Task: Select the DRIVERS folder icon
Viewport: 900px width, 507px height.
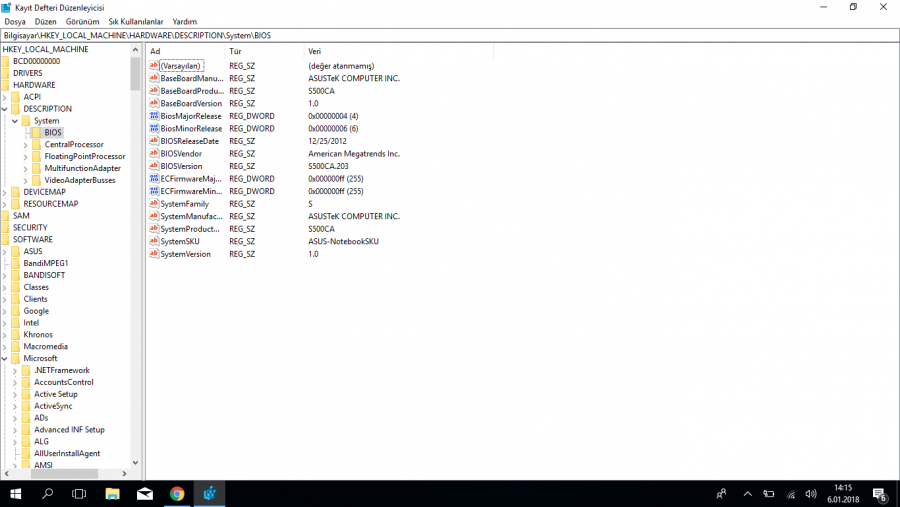Action: (5, 73)
